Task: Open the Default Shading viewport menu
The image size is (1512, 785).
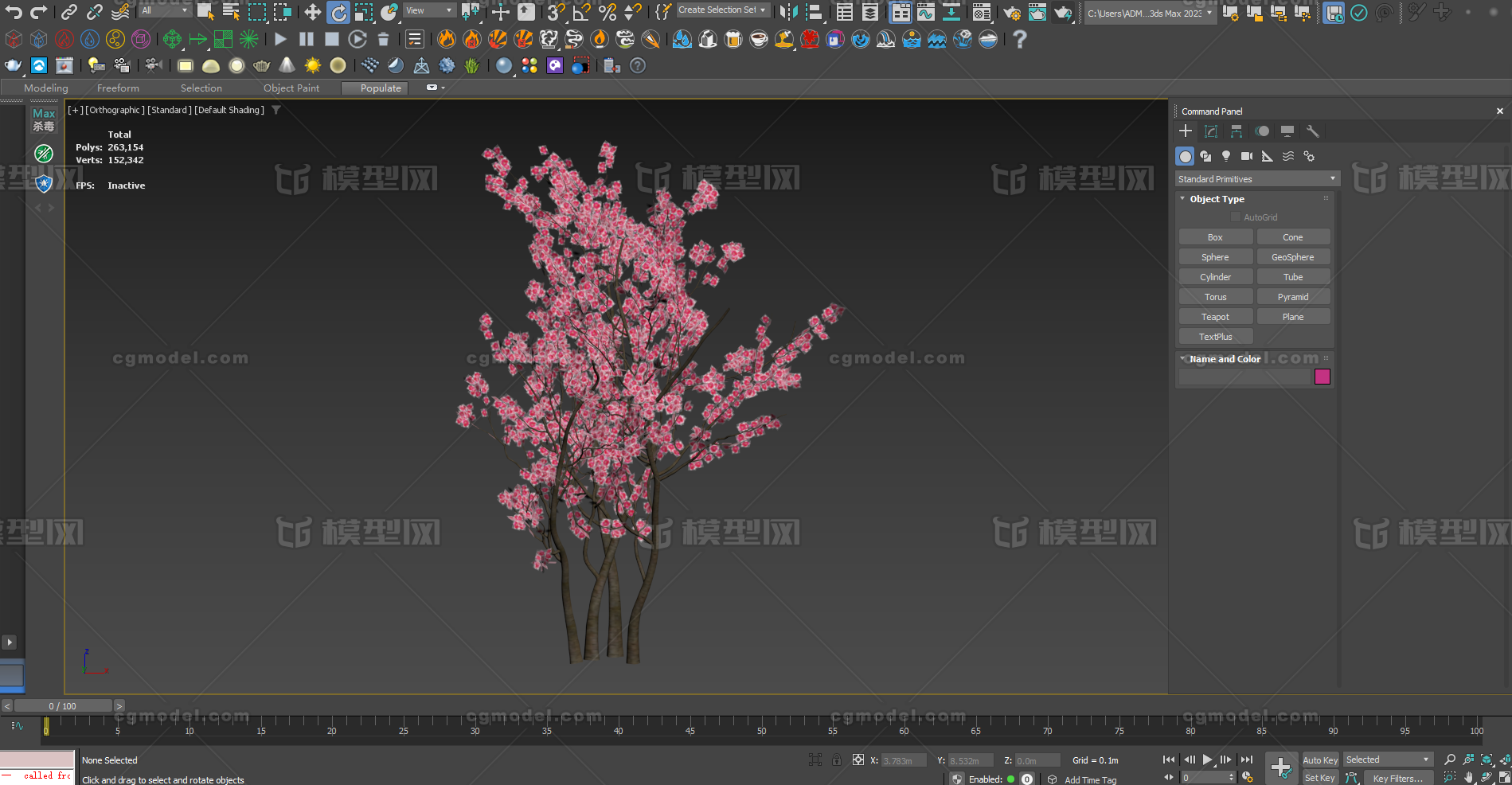Action: (x=229, y=110)
